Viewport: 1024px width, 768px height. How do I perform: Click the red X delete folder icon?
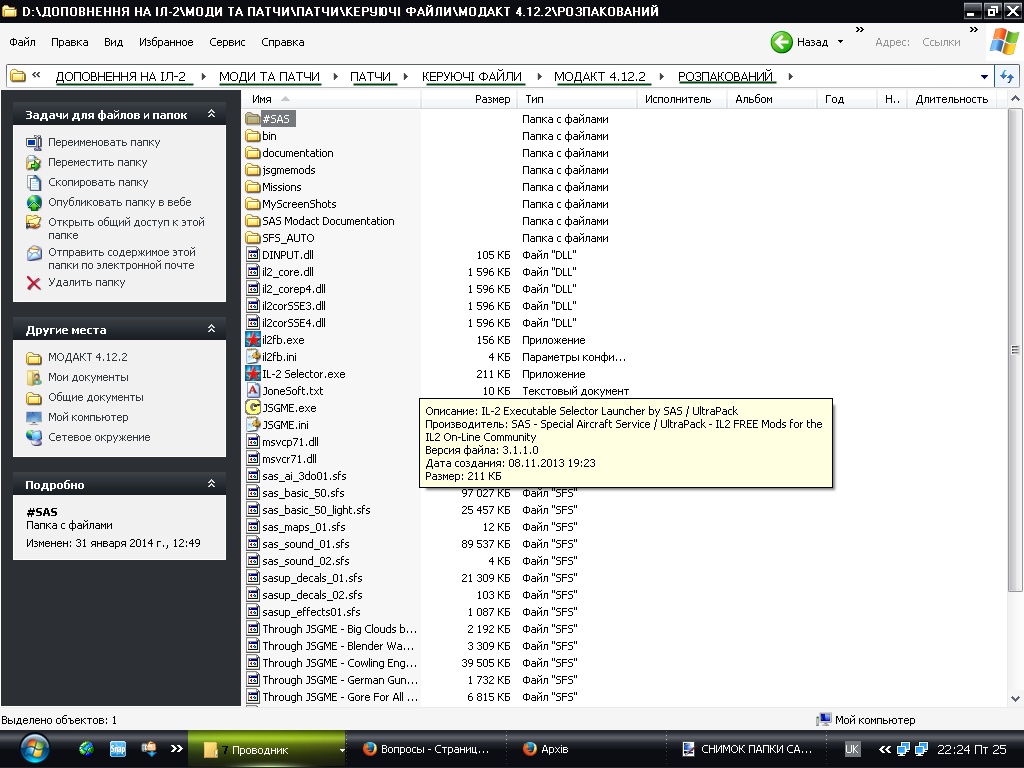click(34, 282)
